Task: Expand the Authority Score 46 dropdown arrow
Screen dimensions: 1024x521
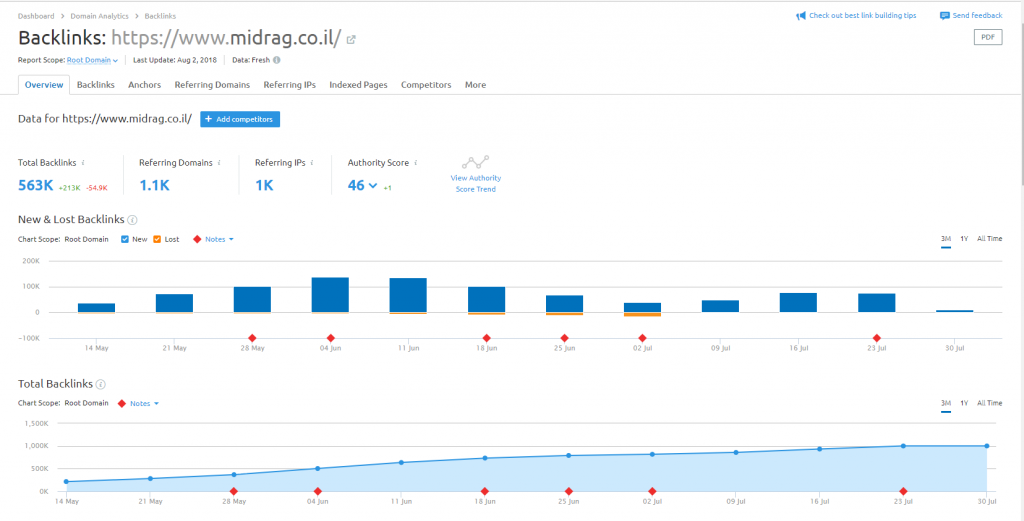Action: [x=373, y=185]
